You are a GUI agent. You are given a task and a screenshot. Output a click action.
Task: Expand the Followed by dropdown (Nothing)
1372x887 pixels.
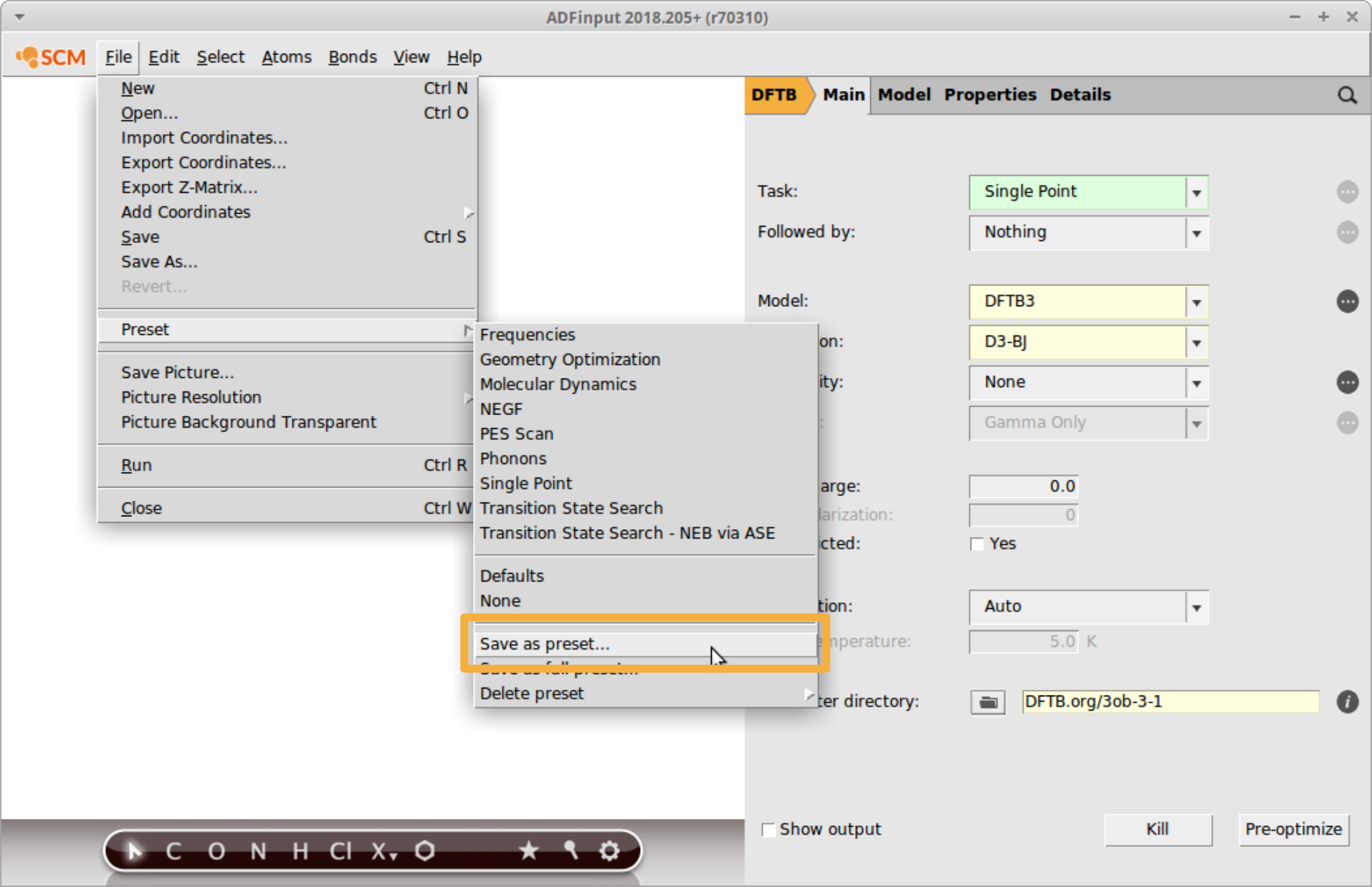click(1088, 233)
